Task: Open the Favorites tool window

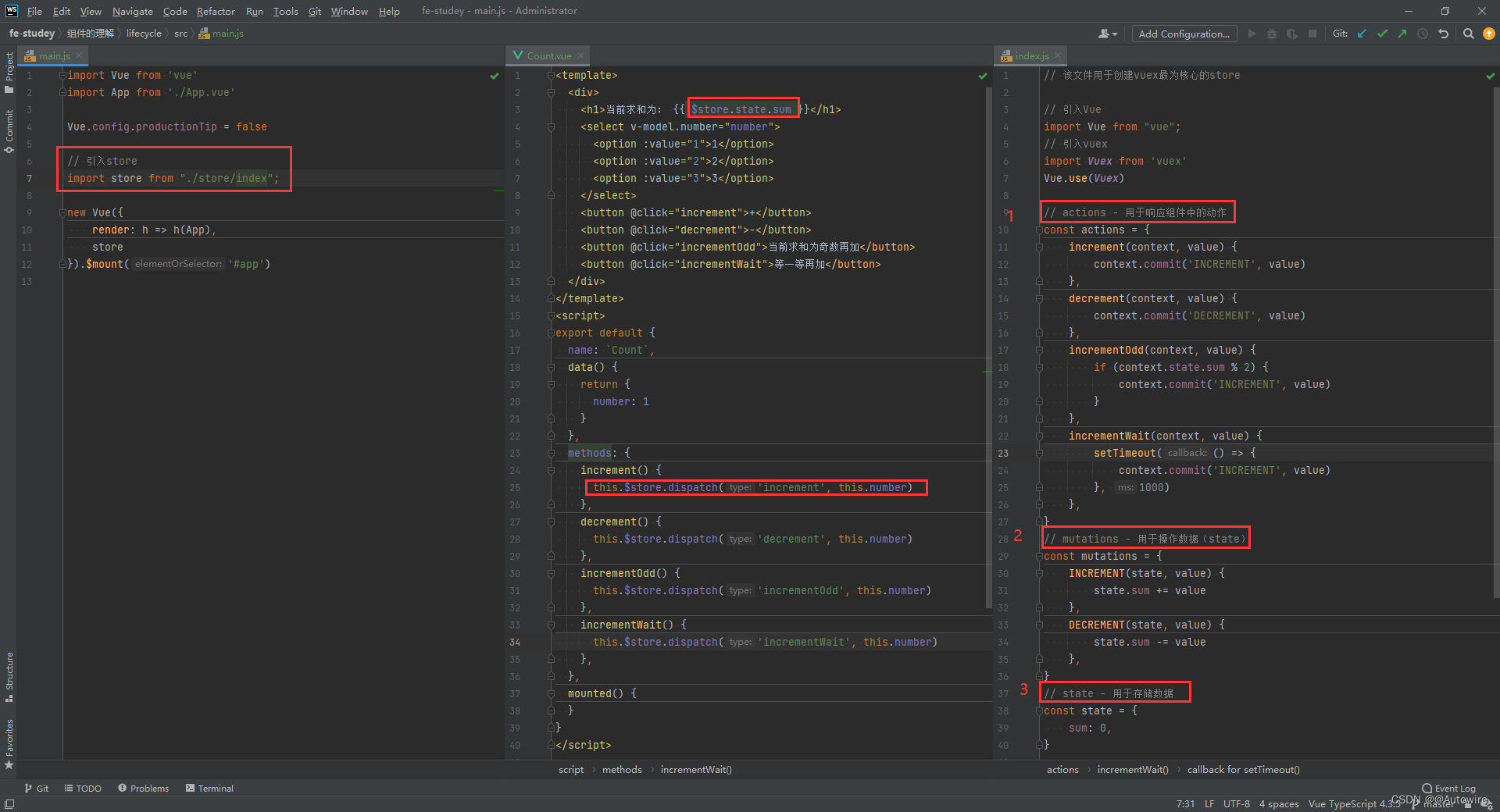Action: click(9, 744)
